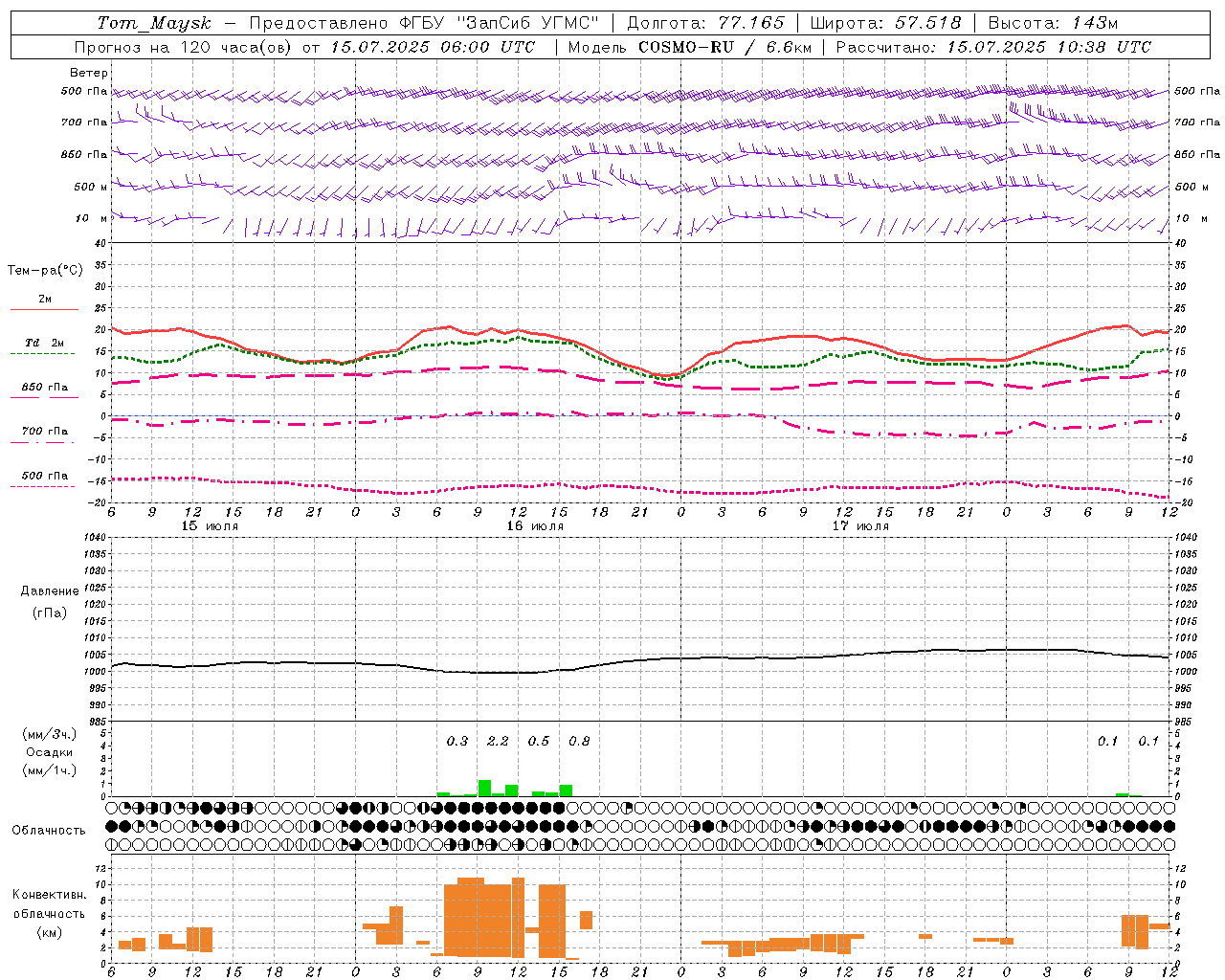Screen dimensions: 1225x980
Task: Click the provider text "ЗапСиб УГМС"
Action: pos(530,23)
